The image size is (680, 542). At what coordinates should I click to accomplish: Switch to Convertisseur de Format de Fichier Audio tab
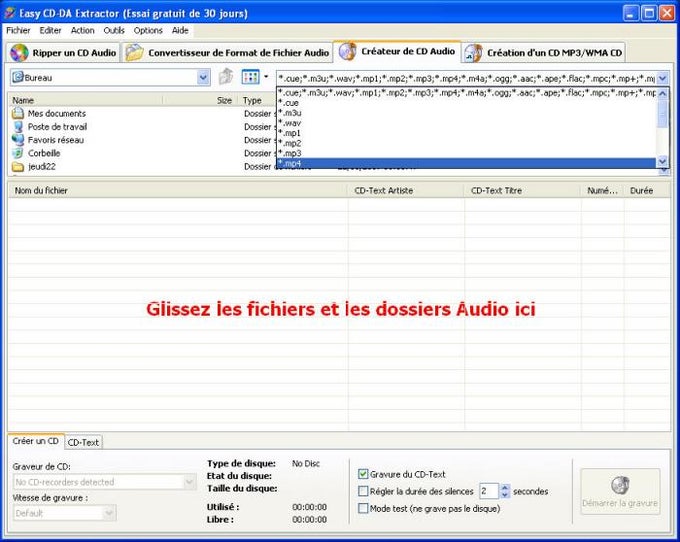[x=227, y=53]
